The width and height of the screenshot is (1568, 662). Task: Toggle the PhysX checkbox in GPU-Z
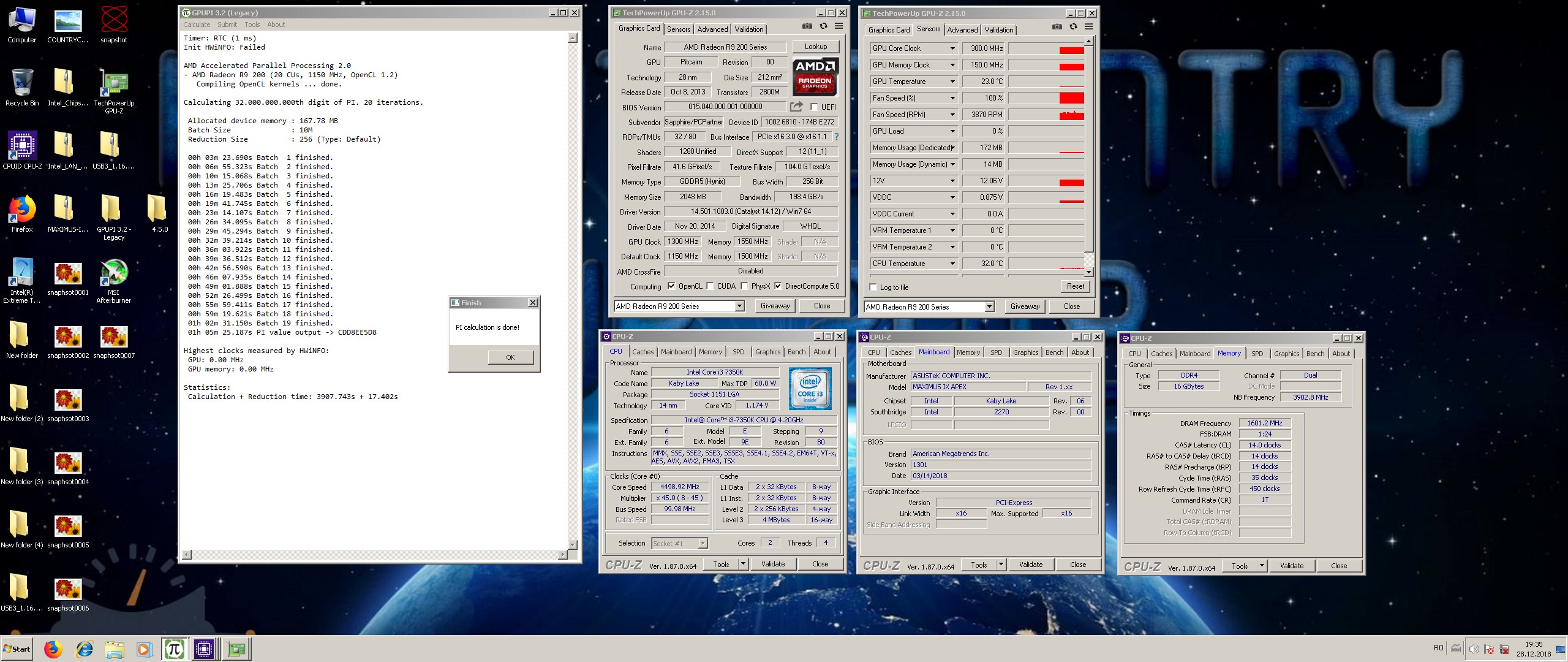(x=744, y=286)
